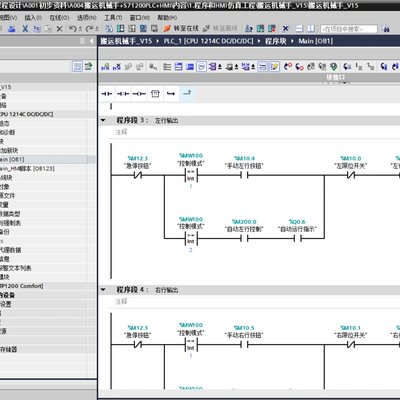The image size is (400, 400).
Task: Expand breadcrumb arrow before Main [OB1]
Action: (x=292, y=41)
